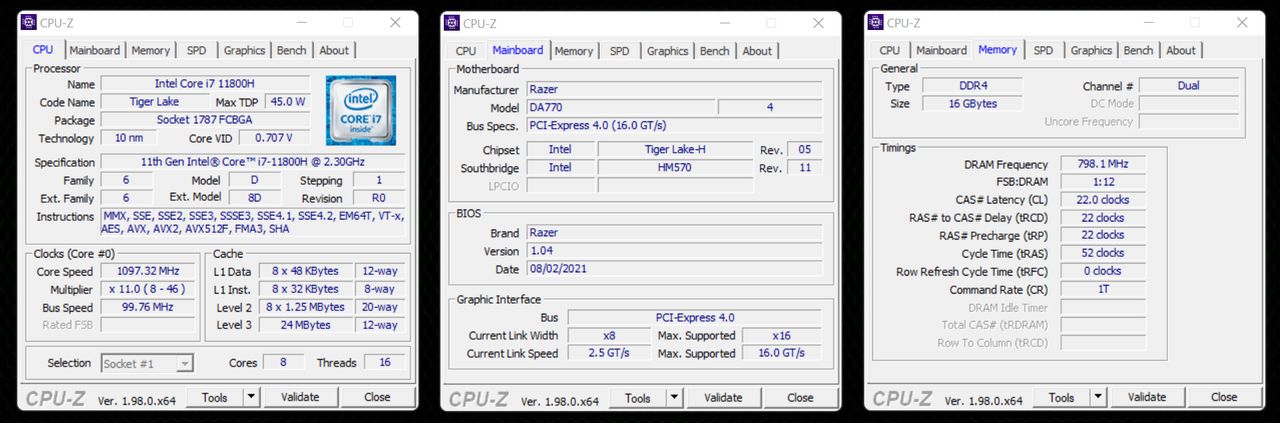Viewport: 1280px width, 423px height.
Task: Click the Intel Core i7 logo badge
Action: (x=360, y=110)
